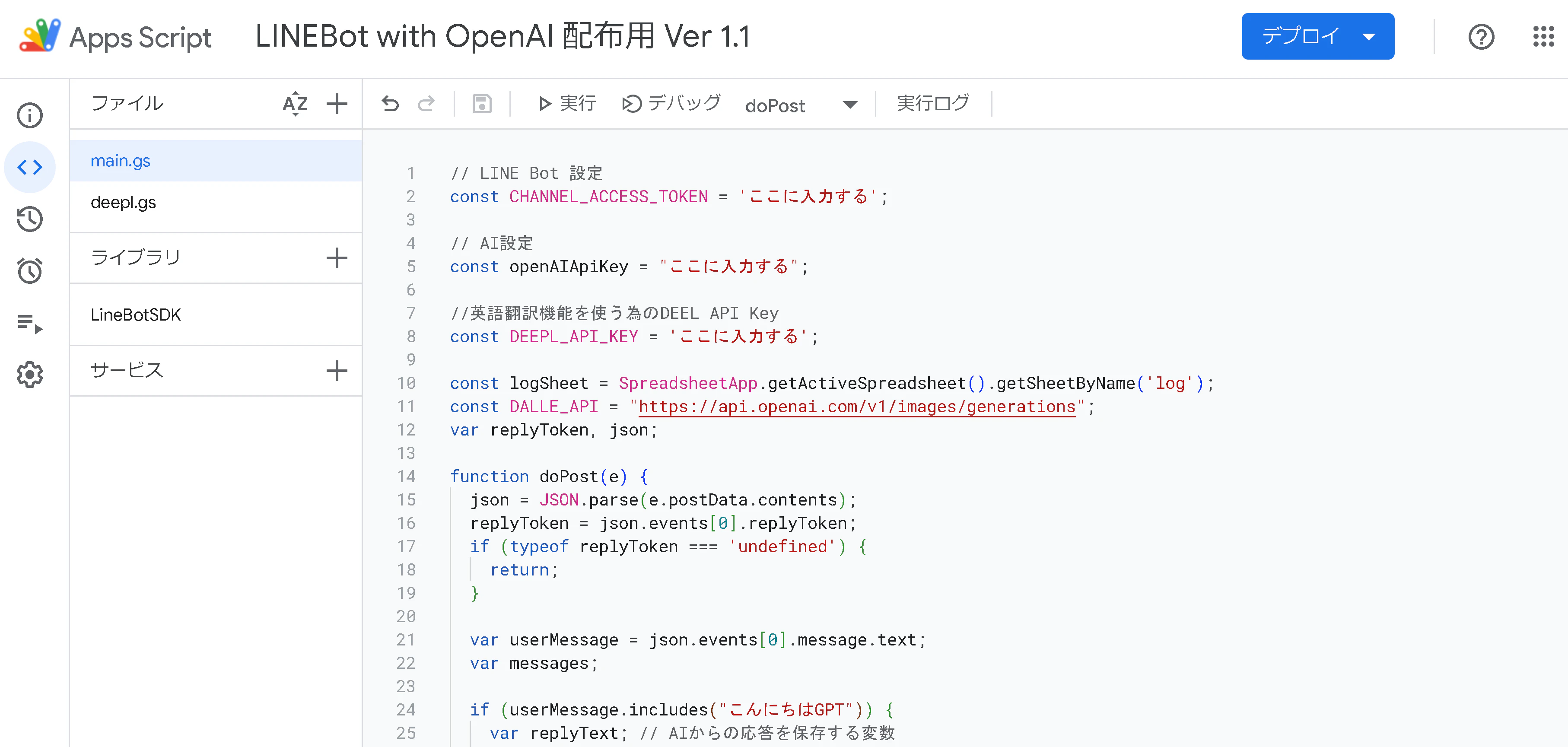Click the project title LINEBot with OpenAI

click(x=502, y=36)
